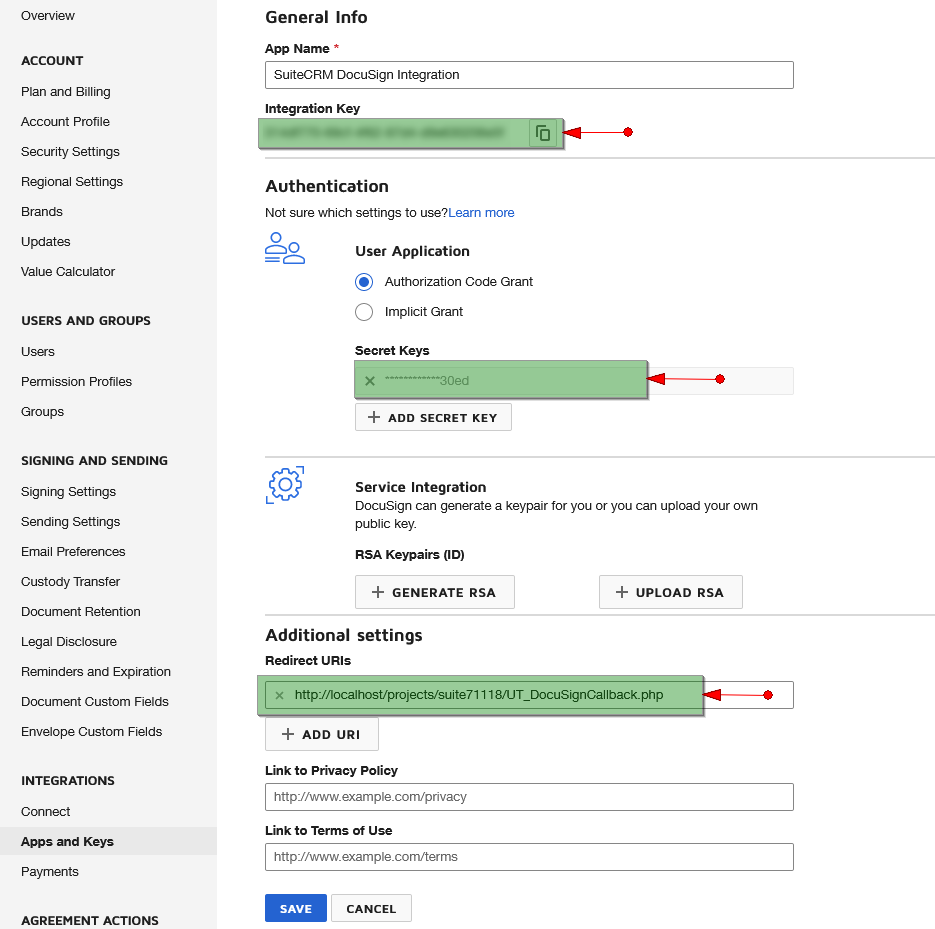This screenshot has width=935, height=929.
Task: Open Document Retention settings
Action: click(81, 612)
